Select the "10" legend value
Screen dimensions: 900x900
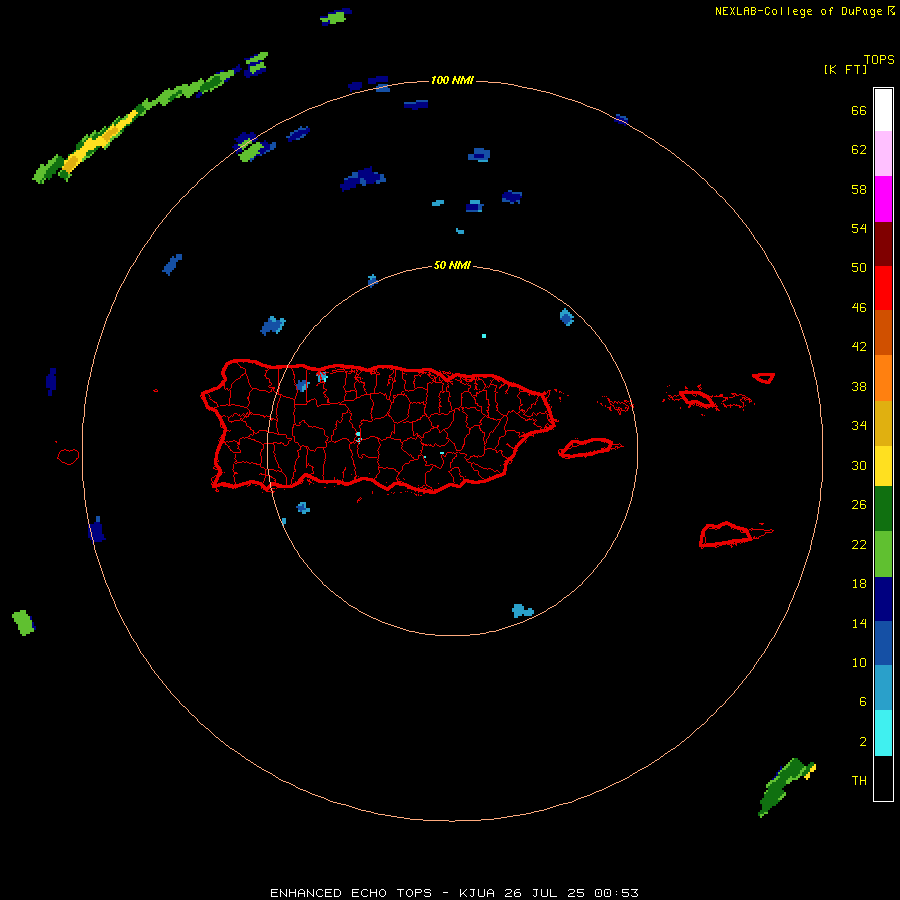859,663
